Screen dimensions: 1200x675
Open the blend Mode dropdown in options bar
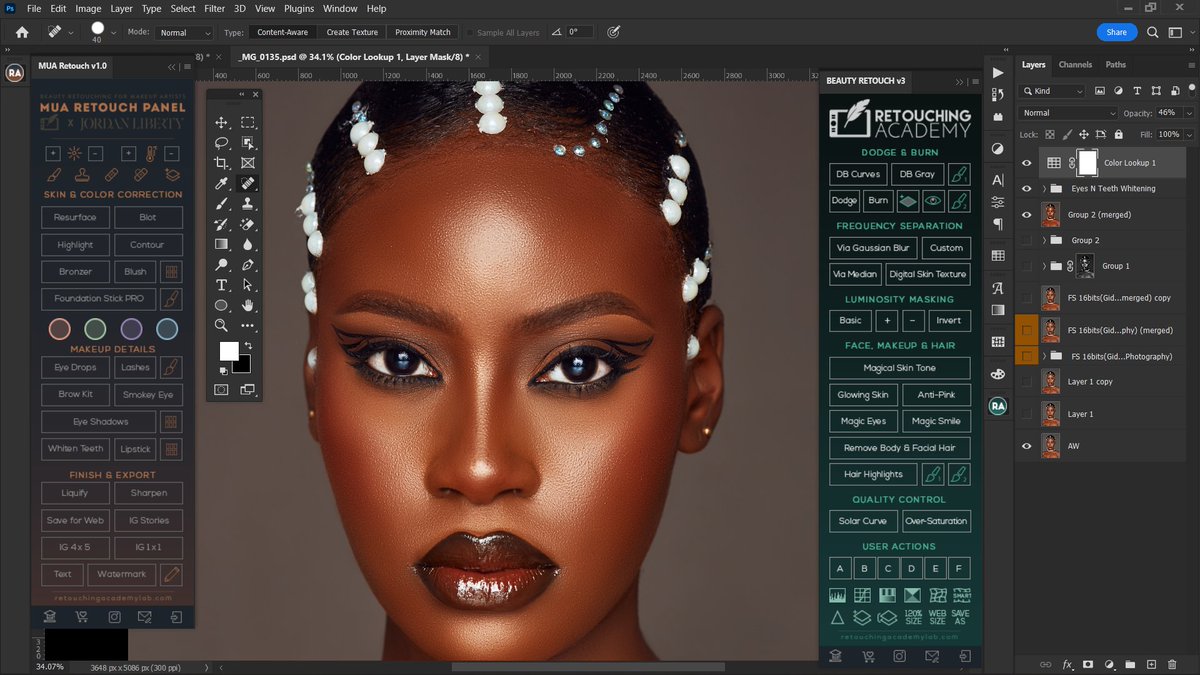184,32
